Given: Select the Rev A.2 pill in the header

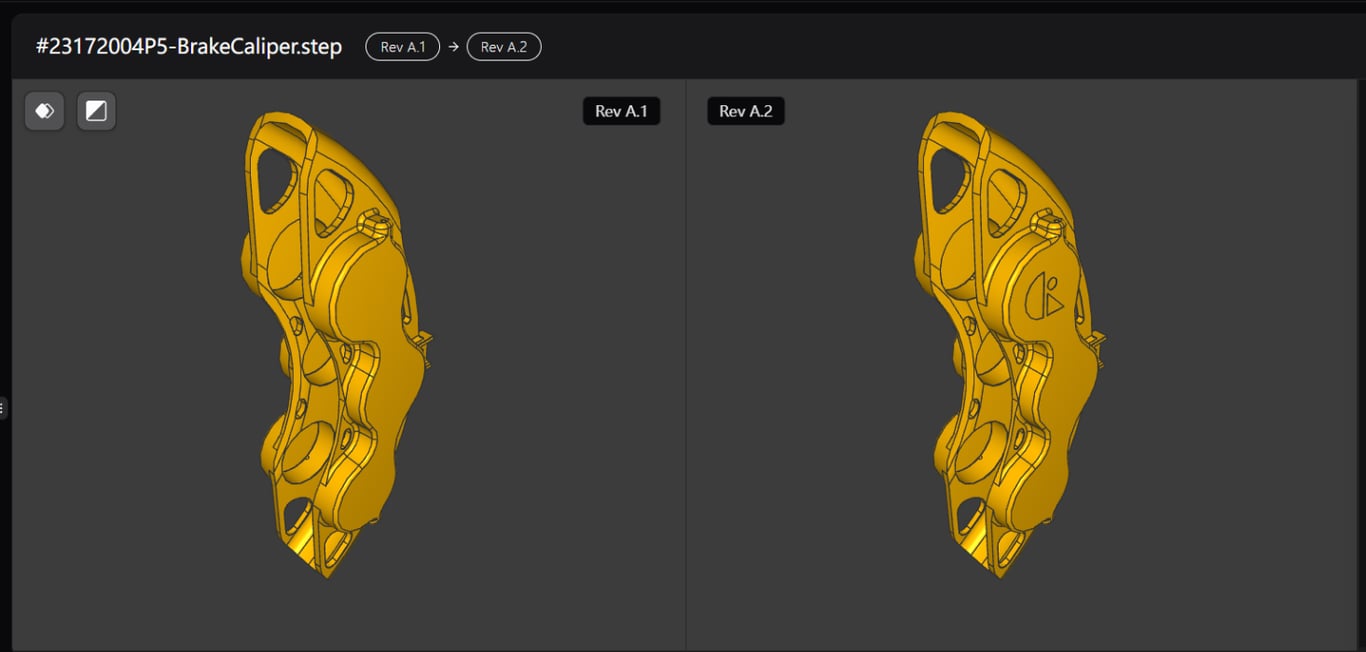Looking at the screenshot, I should [x=504, y=47].
